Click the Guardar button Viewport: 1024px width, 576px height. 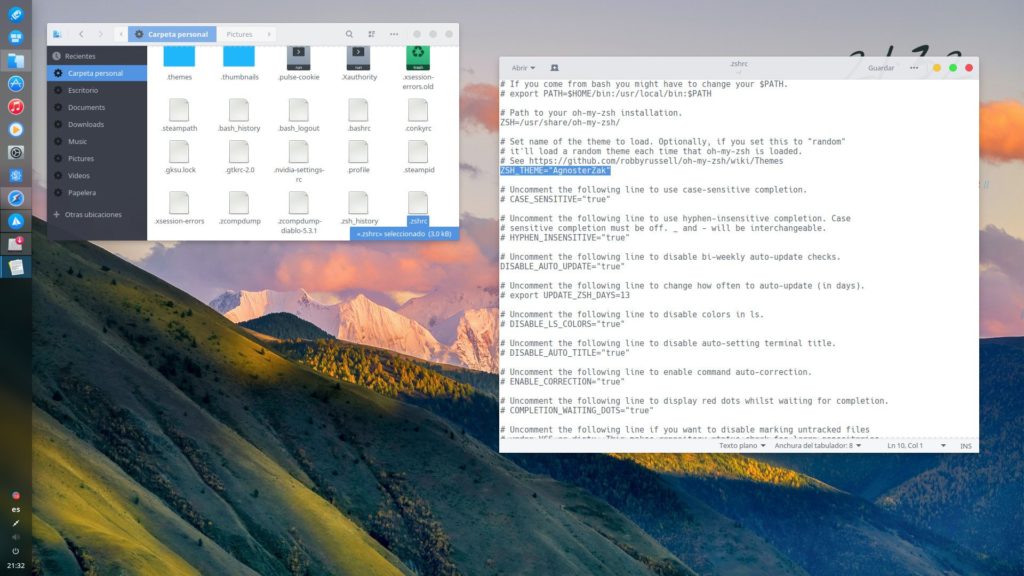(x=881, y=68)
